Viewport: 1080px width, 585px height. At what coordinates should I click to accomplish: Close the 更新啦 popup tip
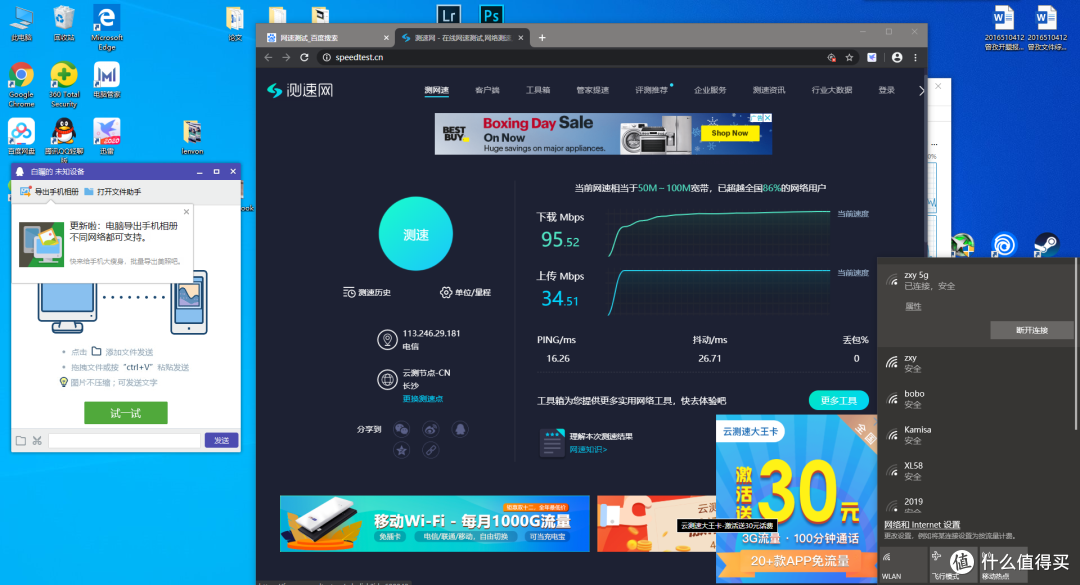pyautogui.click(x=186, y=212)
